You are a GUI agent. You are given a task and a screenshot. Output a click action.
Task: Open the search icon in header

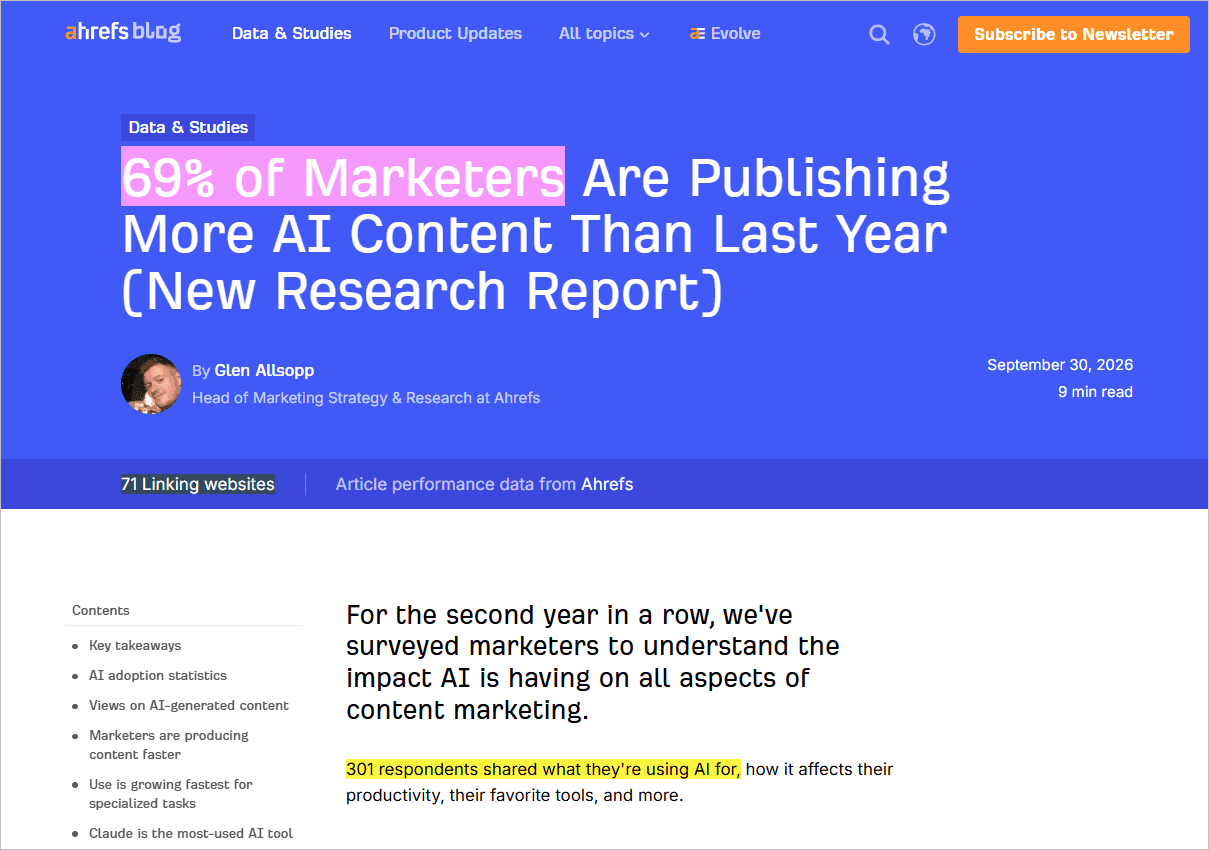[879, 35]
